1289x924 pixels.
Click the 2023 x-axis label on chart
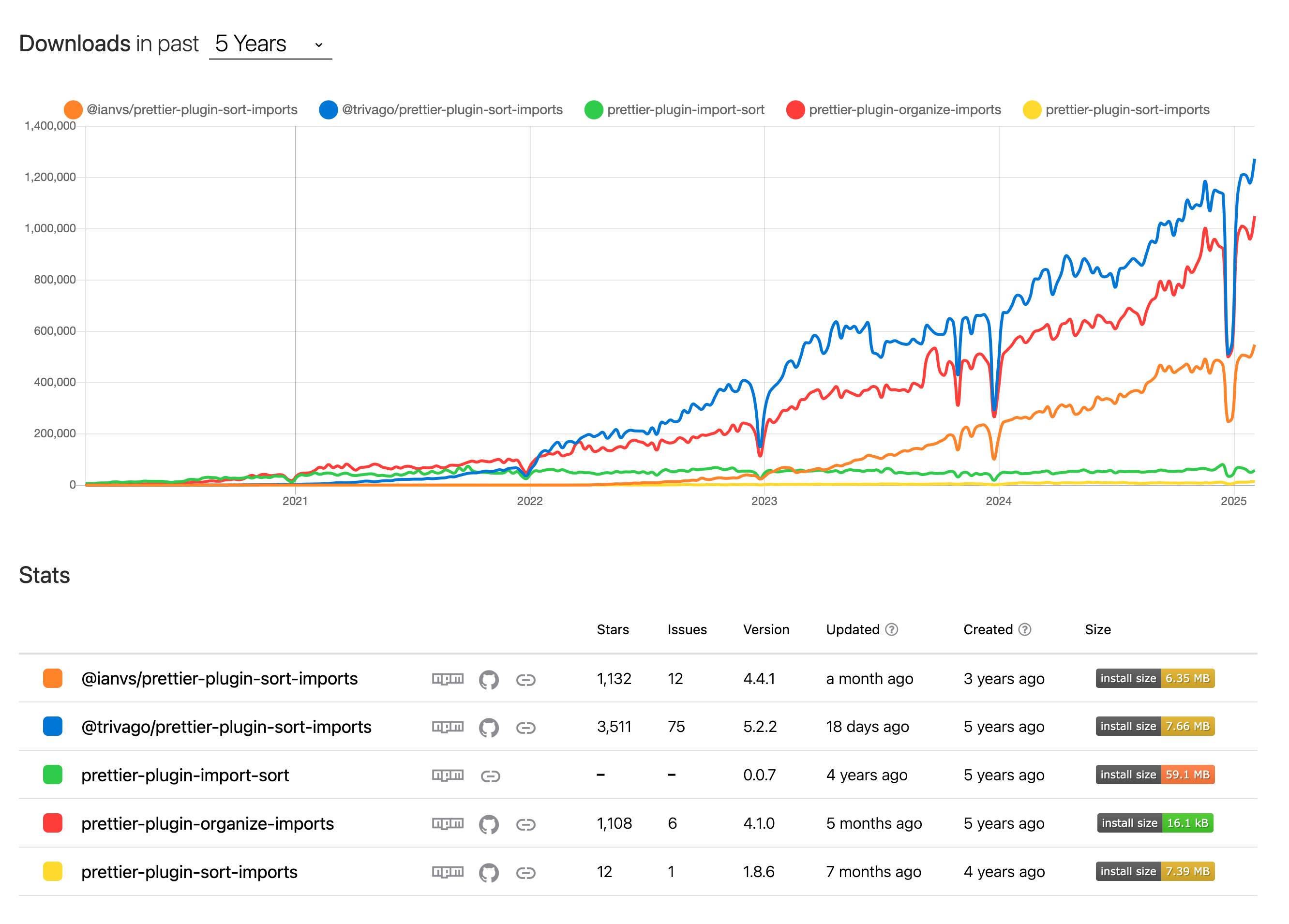(764, 501)
